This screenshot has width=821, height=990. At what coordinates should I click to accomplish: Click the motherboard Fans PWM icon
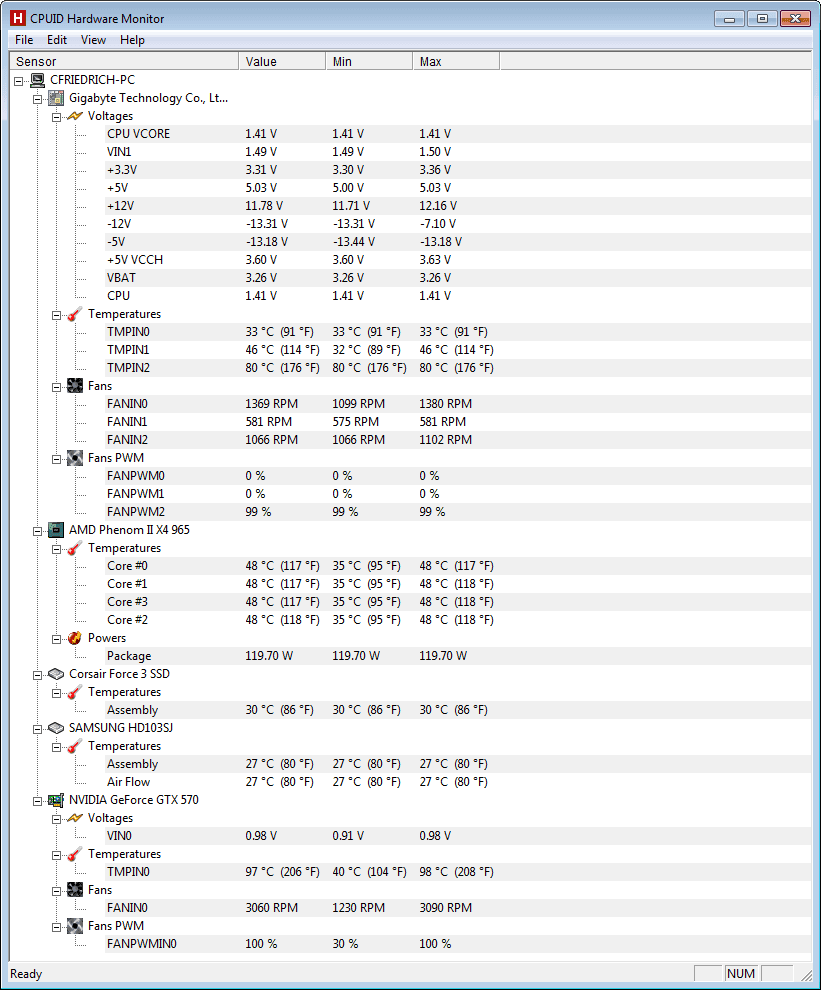point(75,458)
